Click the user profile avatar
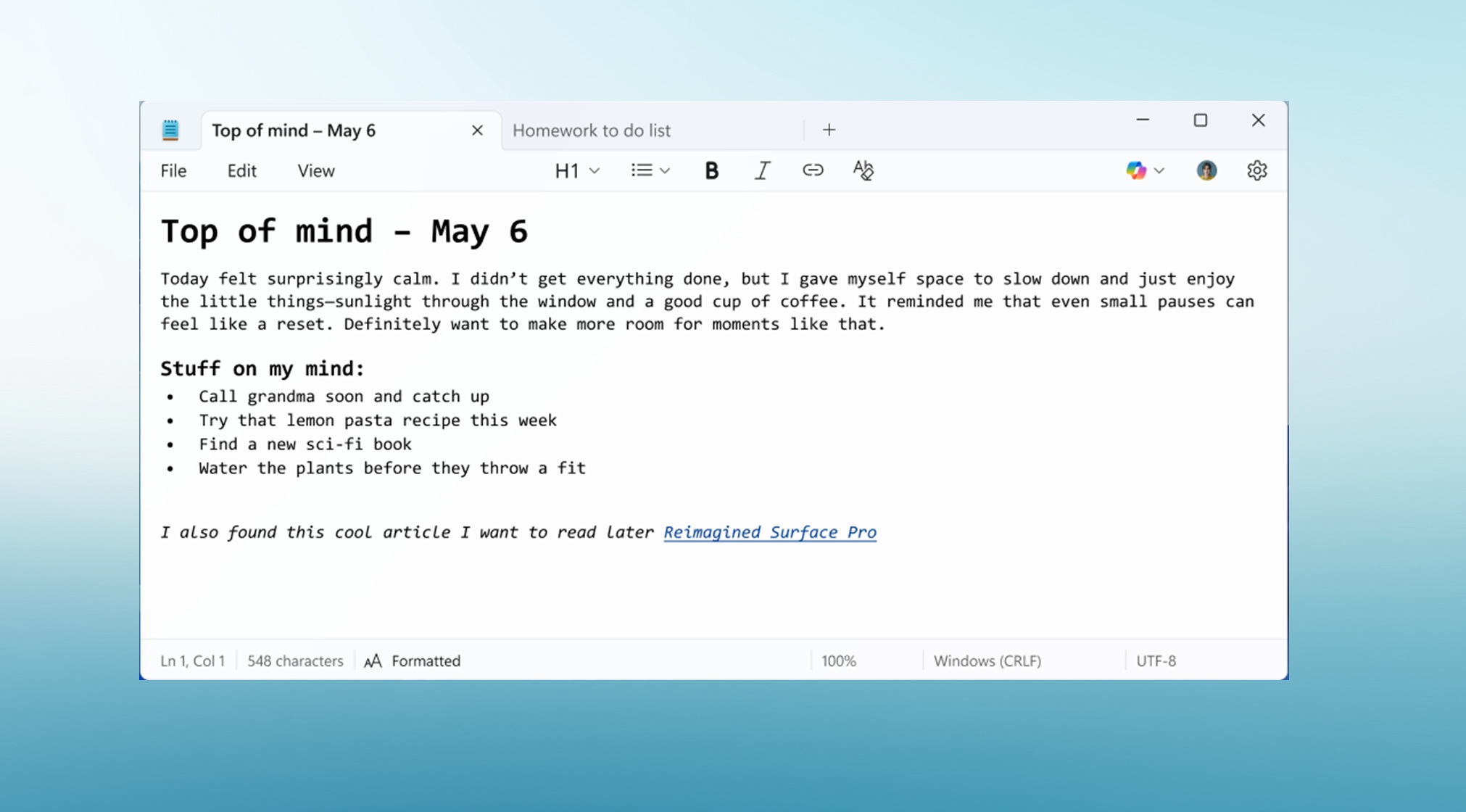 click(x=1206, y=170)
